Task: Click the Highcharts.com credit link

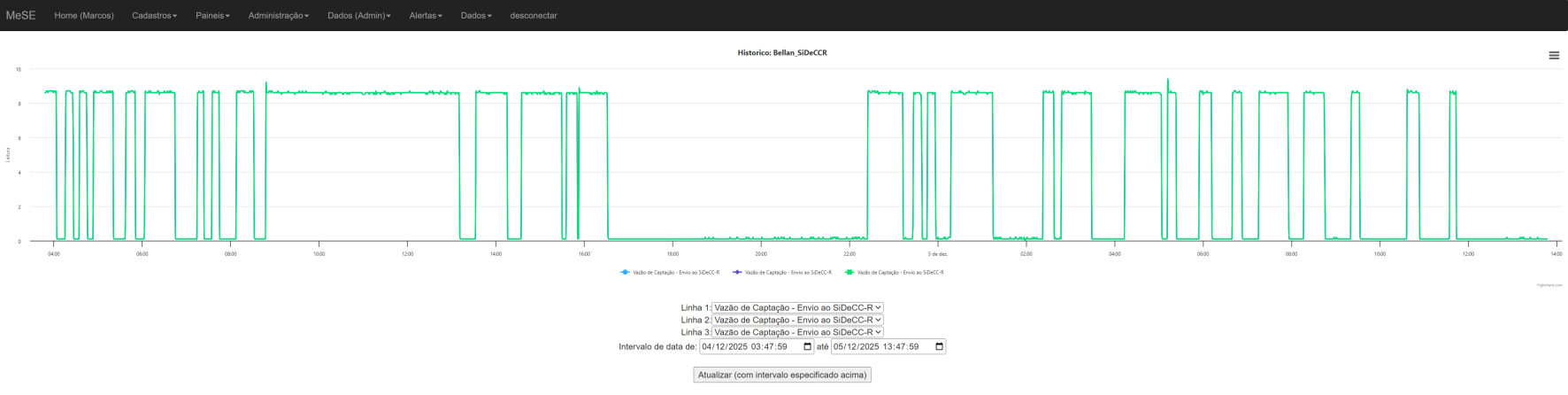Action: click(1549, 285)
